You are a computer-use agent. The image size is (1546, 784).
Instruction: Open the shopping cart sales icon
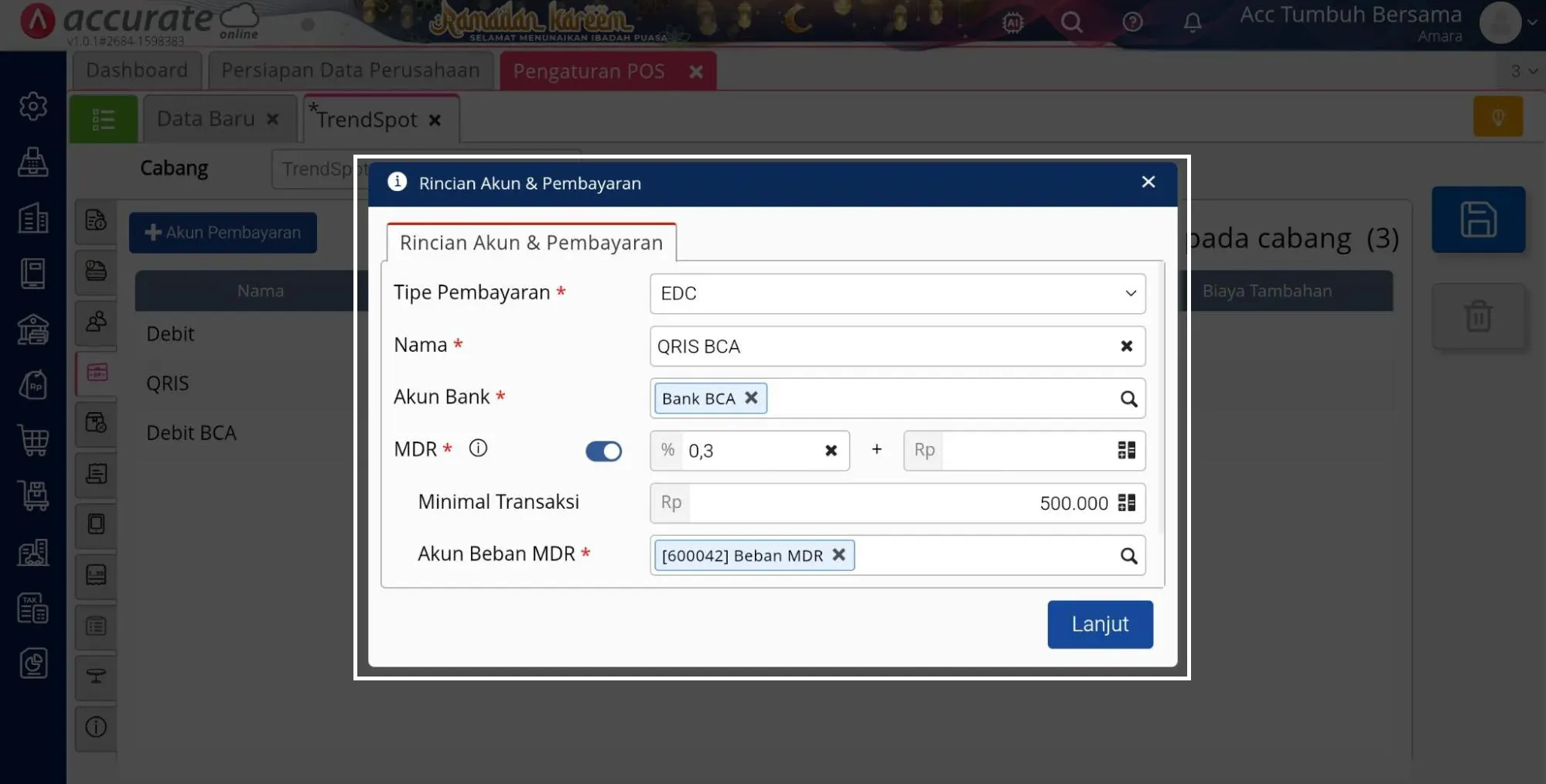click(x=32, y=441)
